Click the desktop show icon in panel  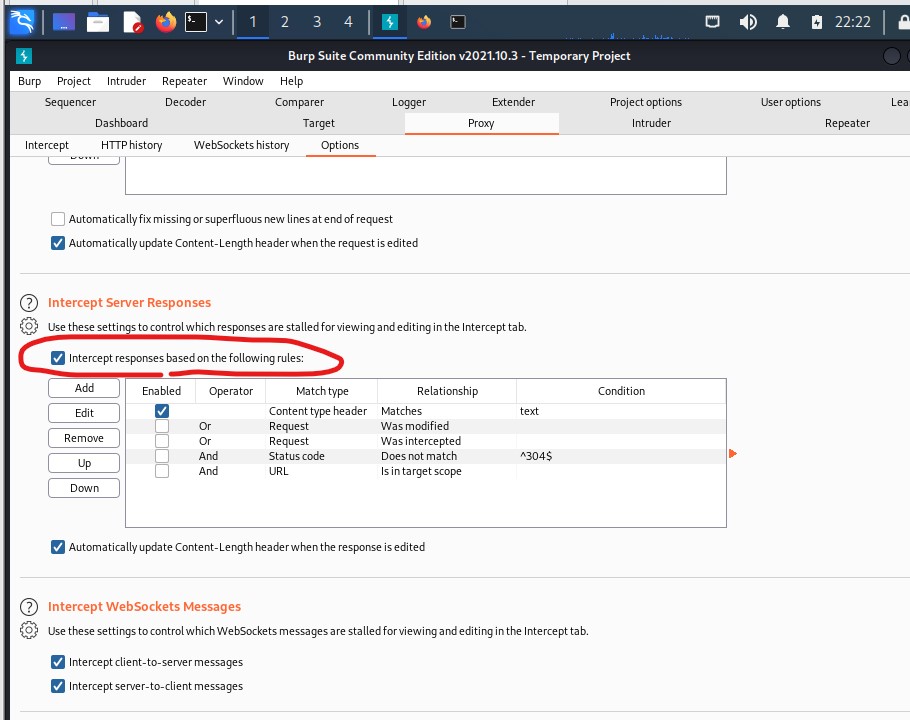(x=64, y=23)
